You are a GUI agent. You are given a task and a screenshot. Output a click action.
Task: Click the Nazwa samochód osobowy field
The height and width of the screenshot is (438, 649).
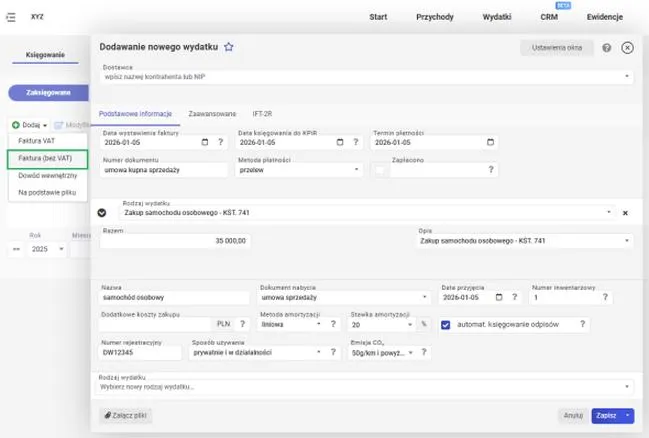(174, 297)
